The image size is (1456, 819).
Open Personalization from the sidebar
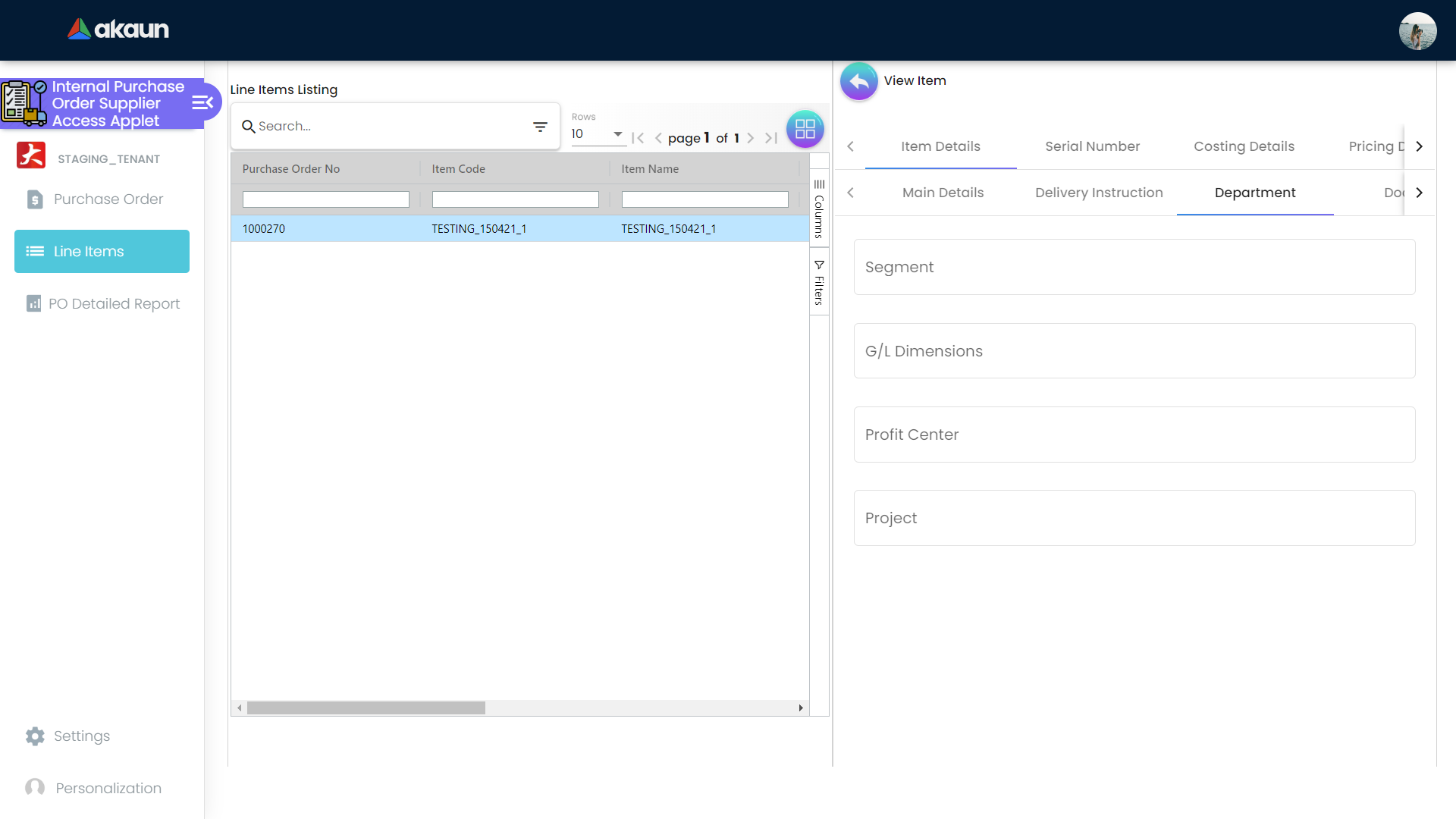tap(108, 788)
